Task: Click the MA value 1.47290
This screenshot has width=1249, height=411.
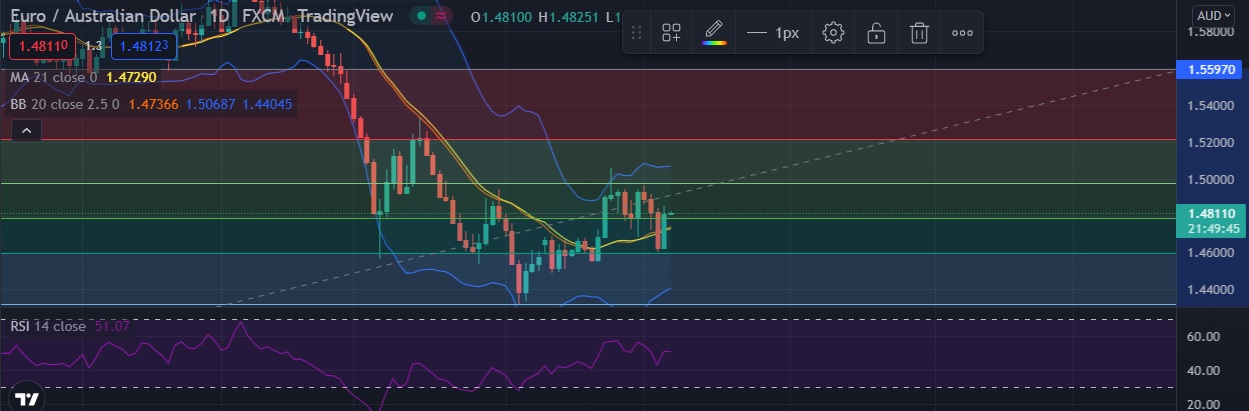Action: [133, 77]
